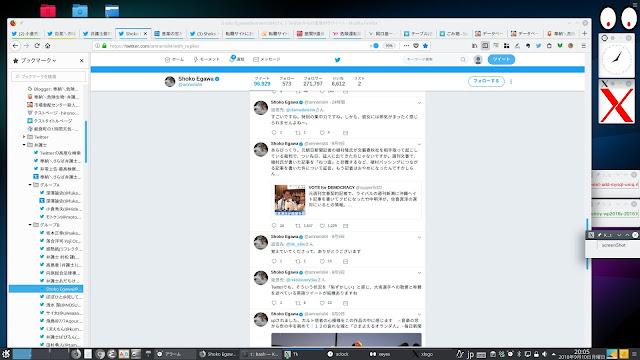Click the volume icon in the system tray
Viewport: 640px width, 360px height.
pyautogui.click(x=544, y=354)
